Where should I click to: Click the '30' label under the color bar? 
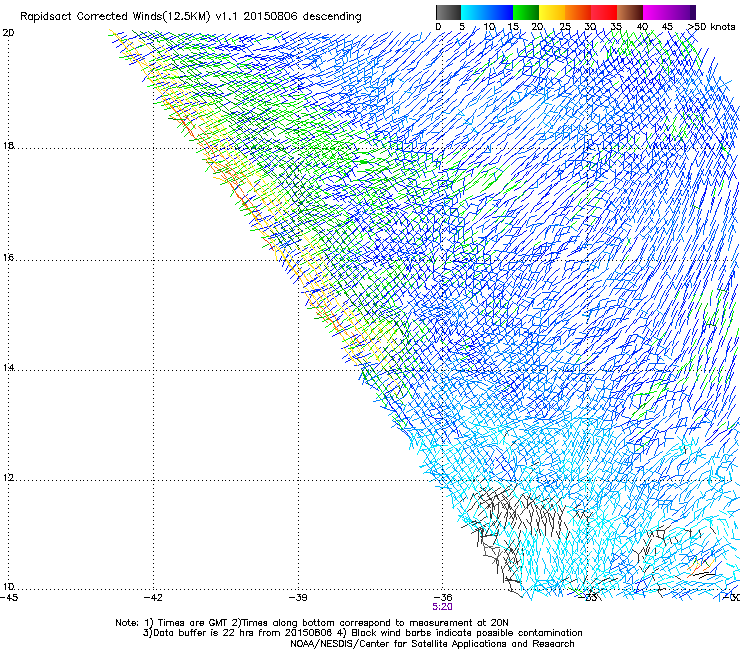click(x=590, y=27)
